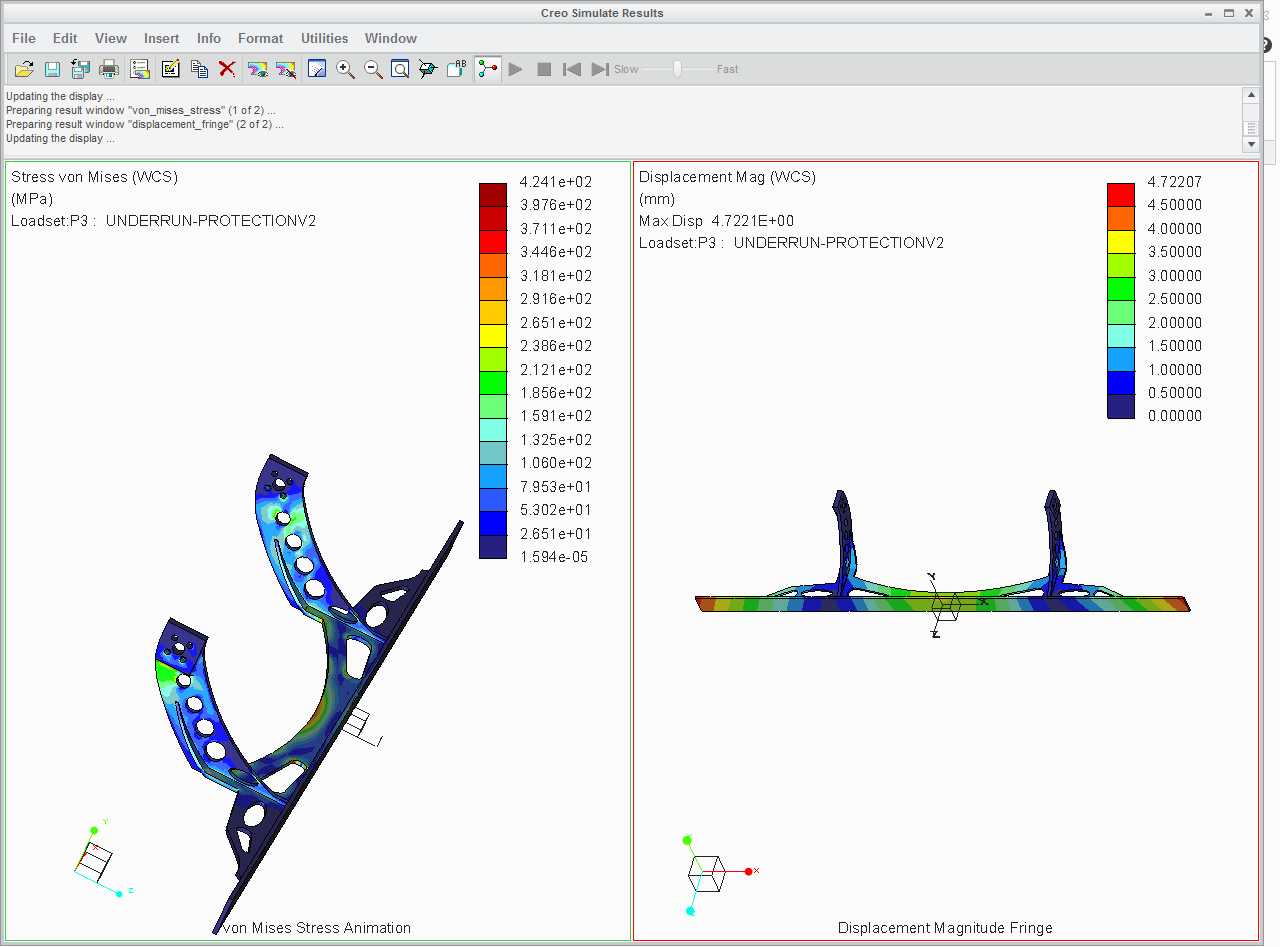Click the dark blue 0.00000 displacement swatch

(1121, 405)
